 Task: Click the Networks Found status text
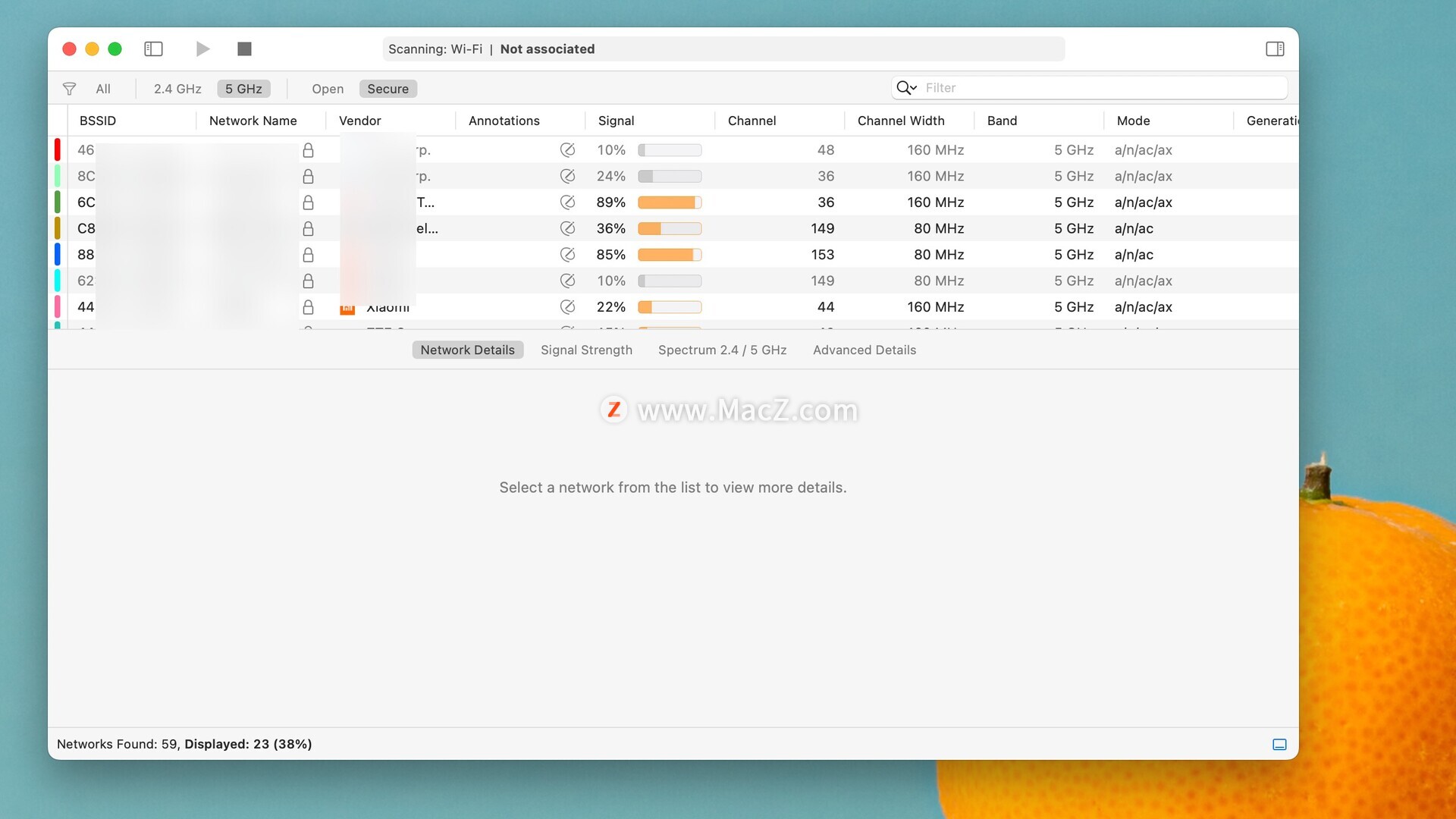184,744
